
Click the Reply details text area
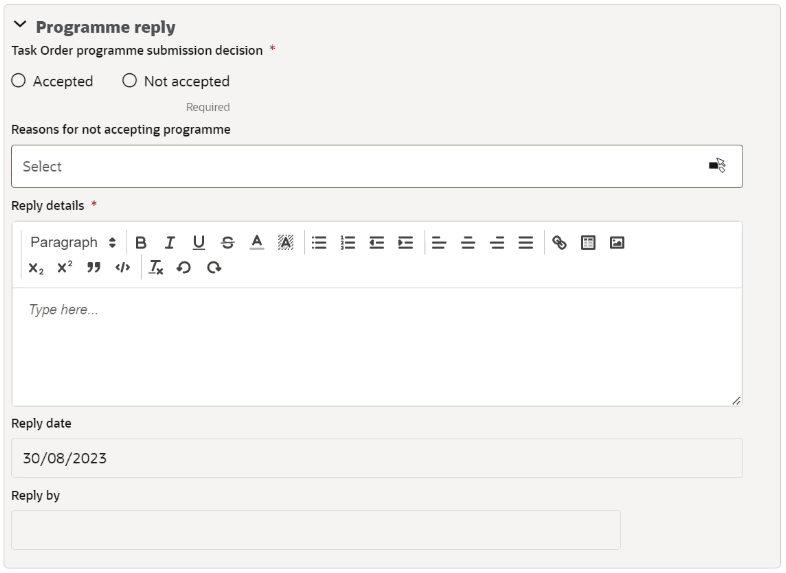[x=377, y=346]
